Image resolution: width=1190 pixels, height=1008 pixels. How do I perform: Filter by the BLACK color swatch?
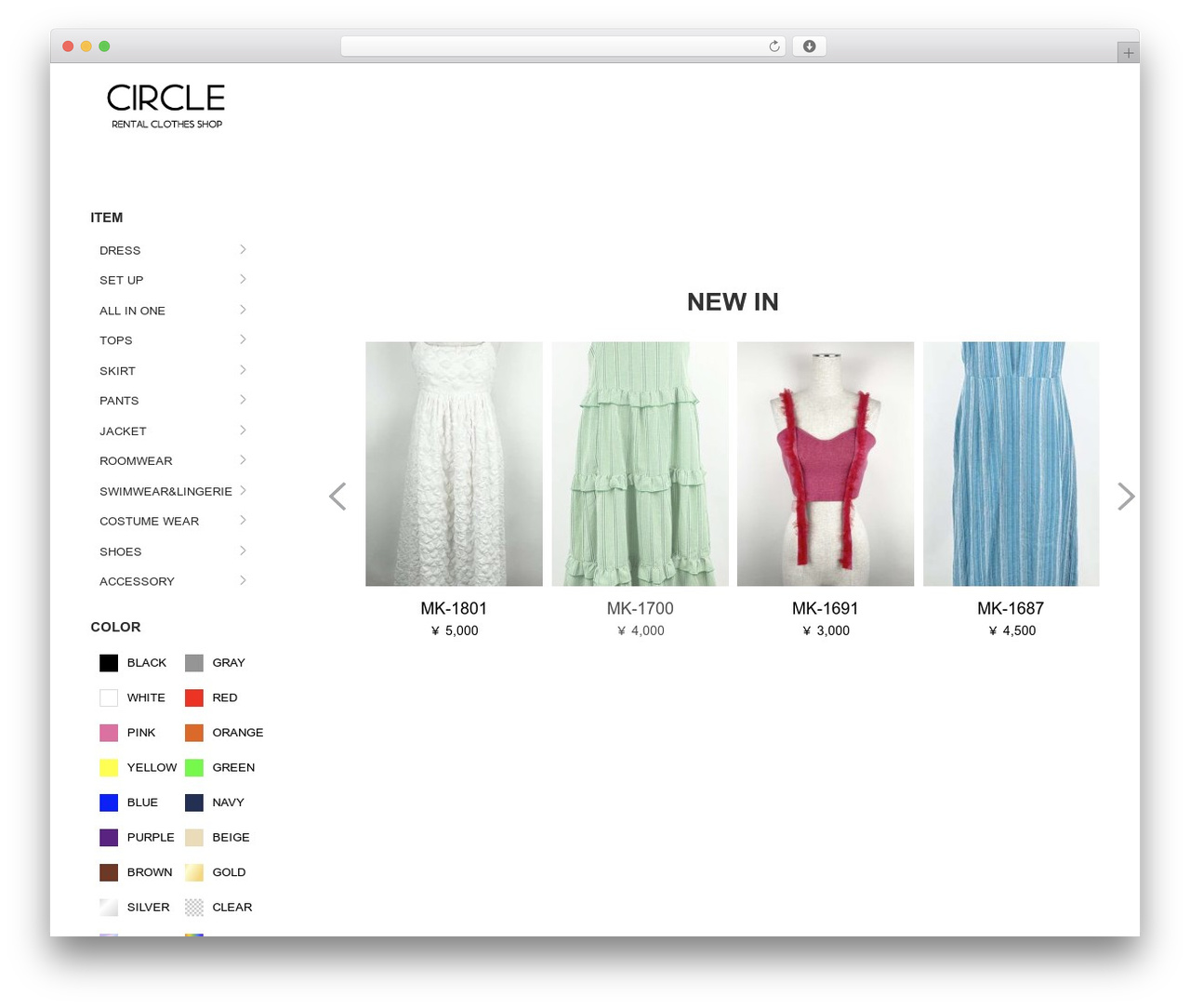point(109,663)
